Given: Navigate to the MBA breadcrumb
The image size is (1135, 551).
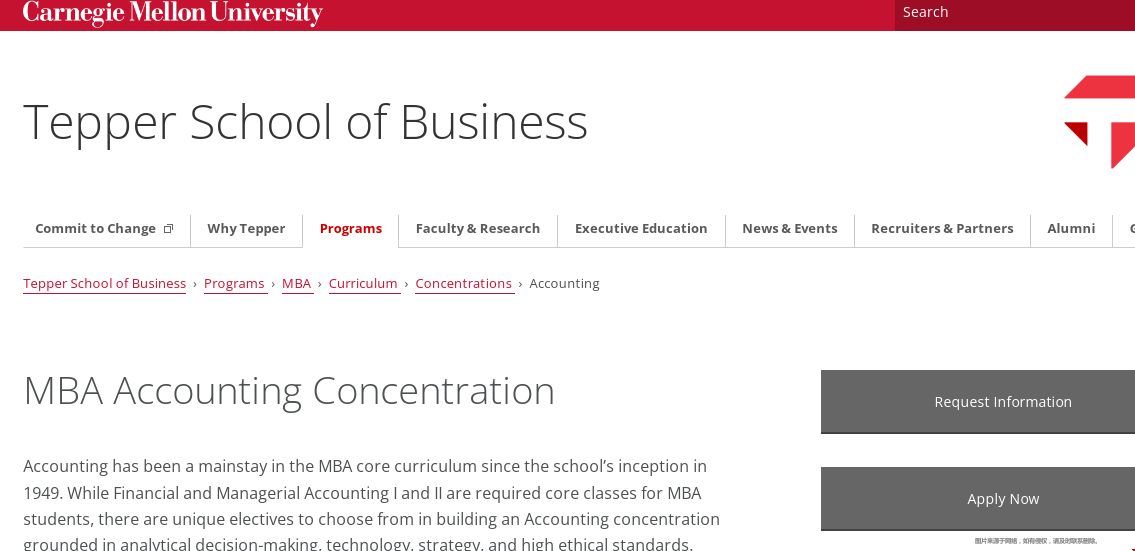Looking at the screenshot, I should tap(296, 284).
